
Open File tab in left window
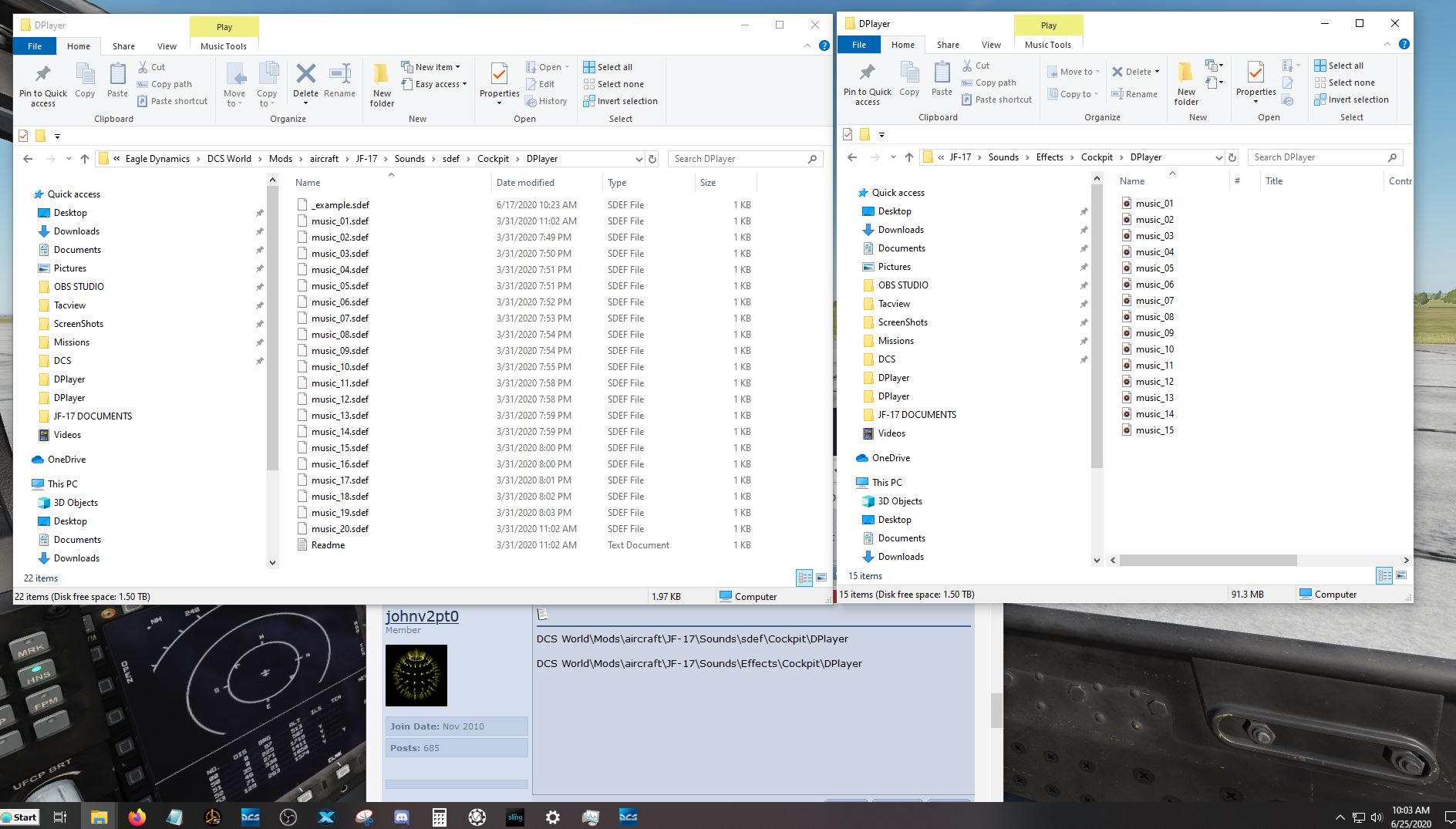pyautogui.click(x=35, y=46)
